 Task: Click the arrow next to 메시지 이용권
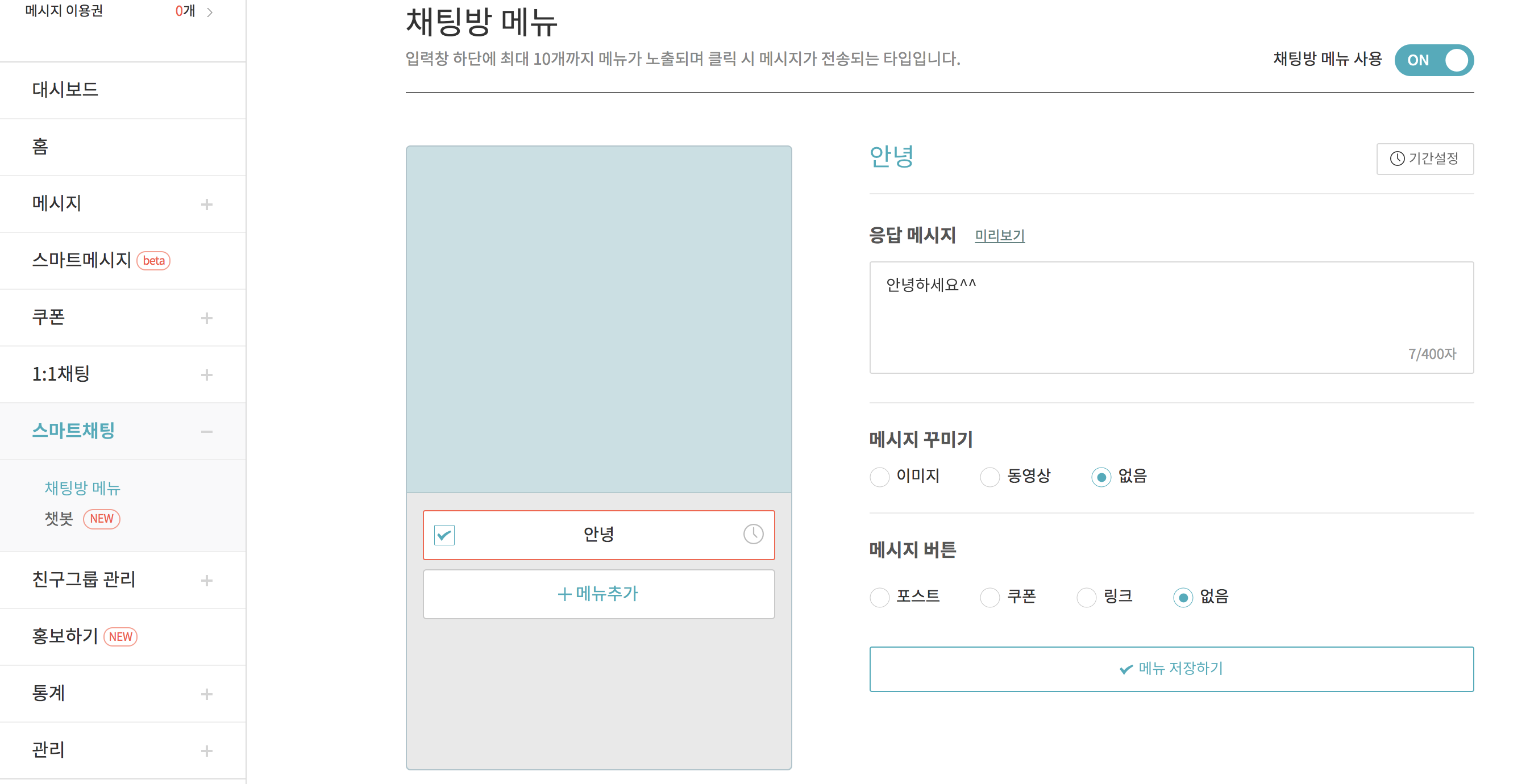[210, 12]
